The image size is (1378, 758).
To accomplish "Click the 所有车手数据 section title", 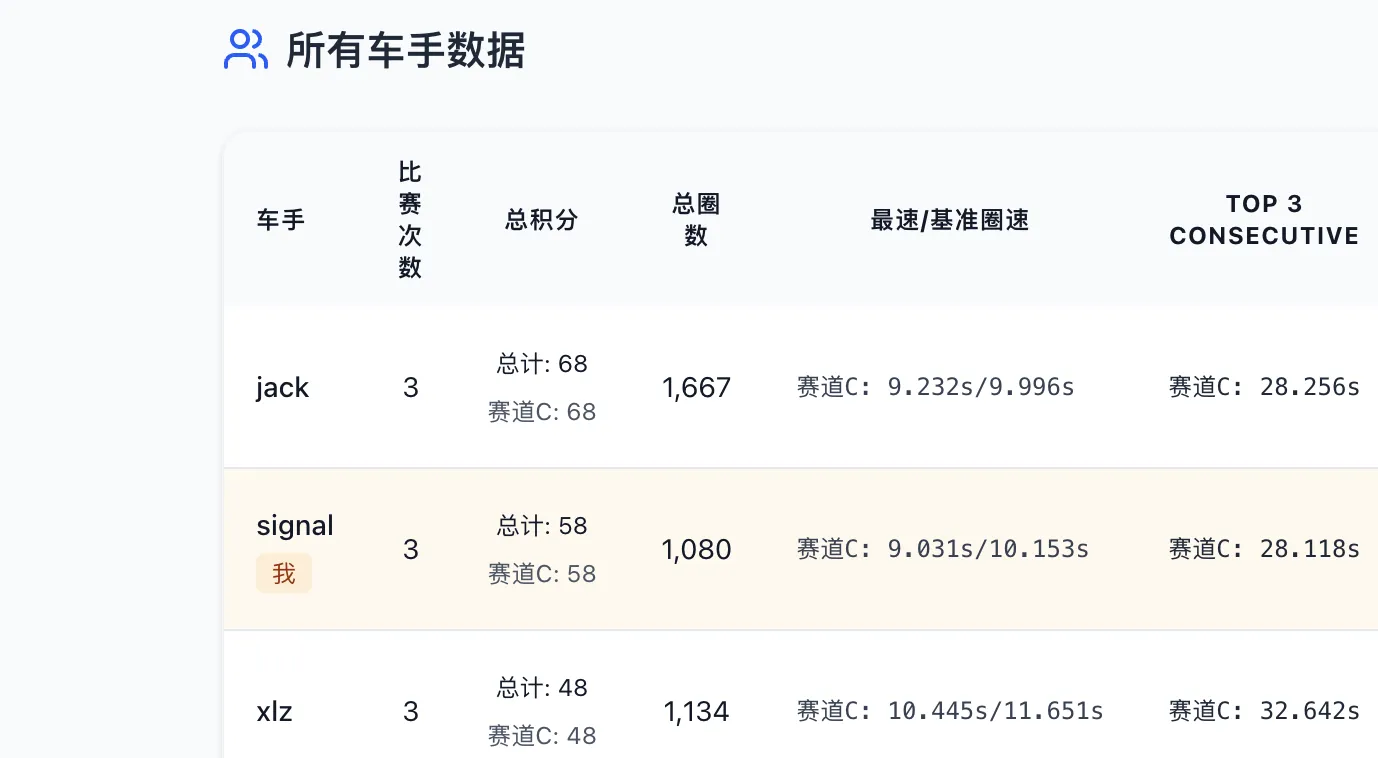I will pos(404,52).
